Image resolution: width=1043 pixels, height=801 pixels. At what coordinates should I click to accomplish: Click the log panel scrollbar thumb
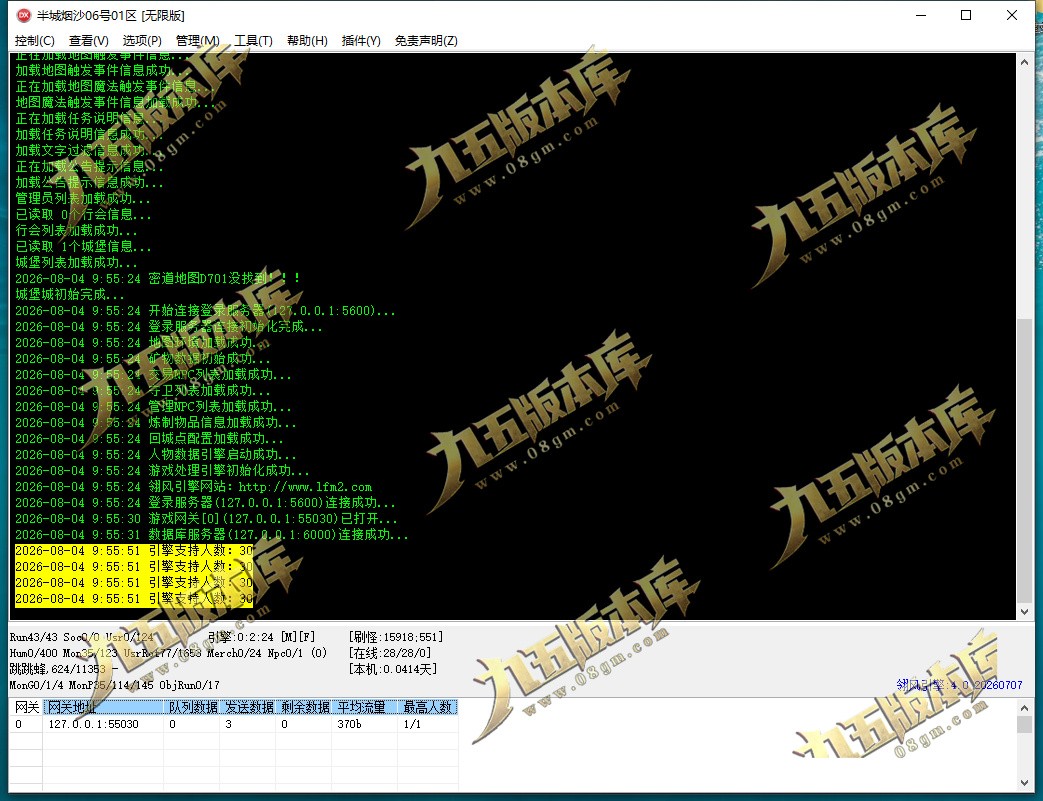(1024, 458)
